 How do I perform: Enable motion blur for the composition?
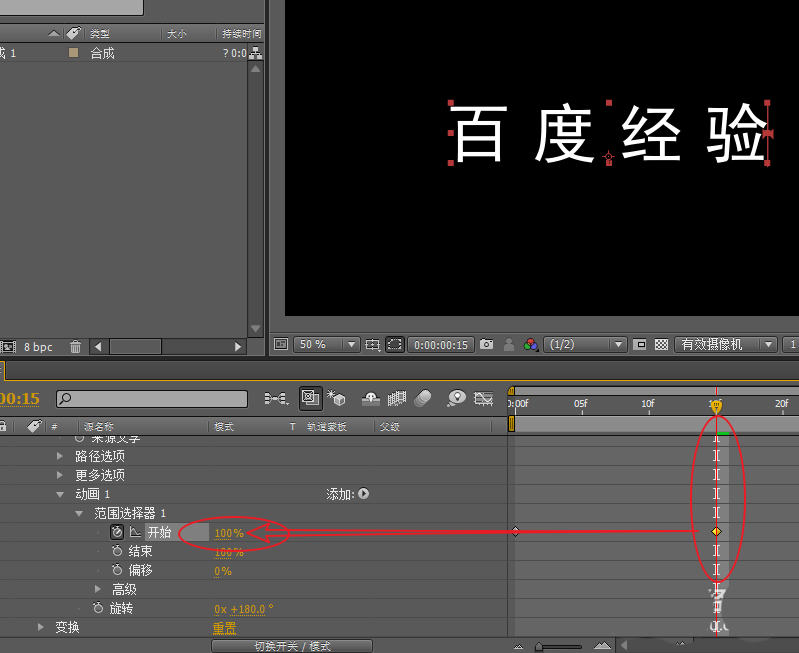[423, 398]
